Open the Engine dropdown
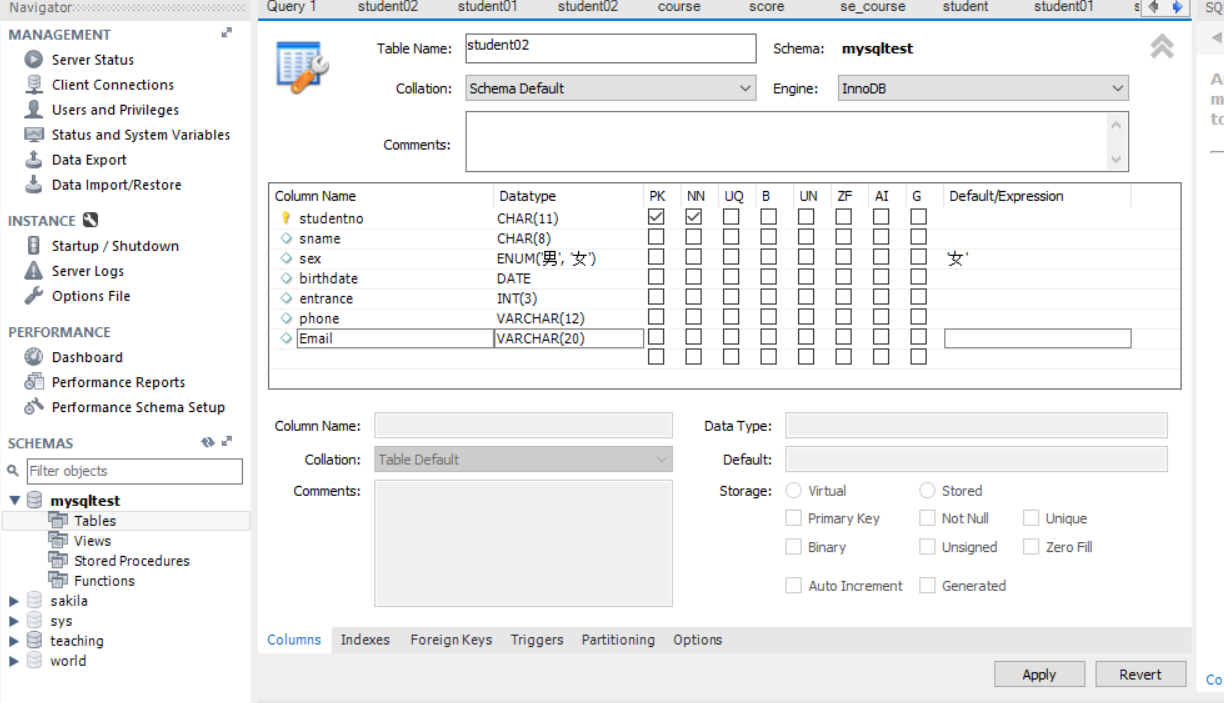 983,88
